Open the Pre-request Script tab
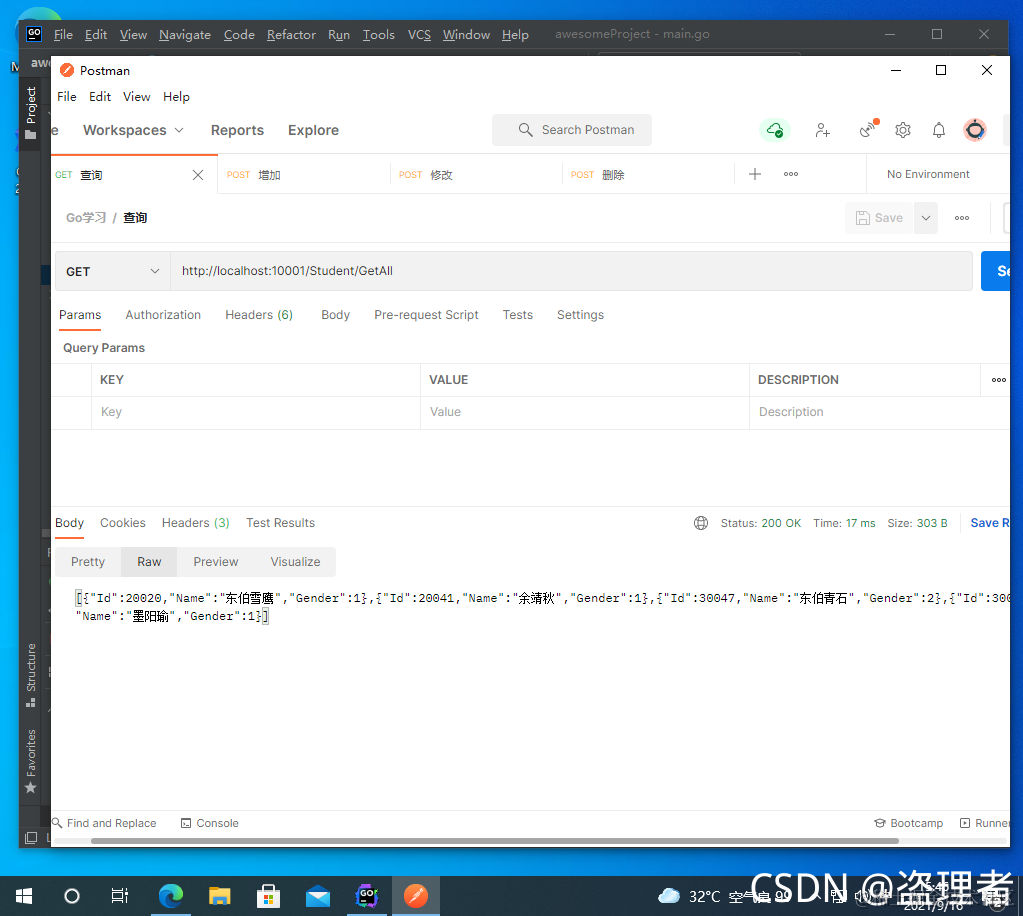The width and height of the screenshot is (1023, 916). 426,314
